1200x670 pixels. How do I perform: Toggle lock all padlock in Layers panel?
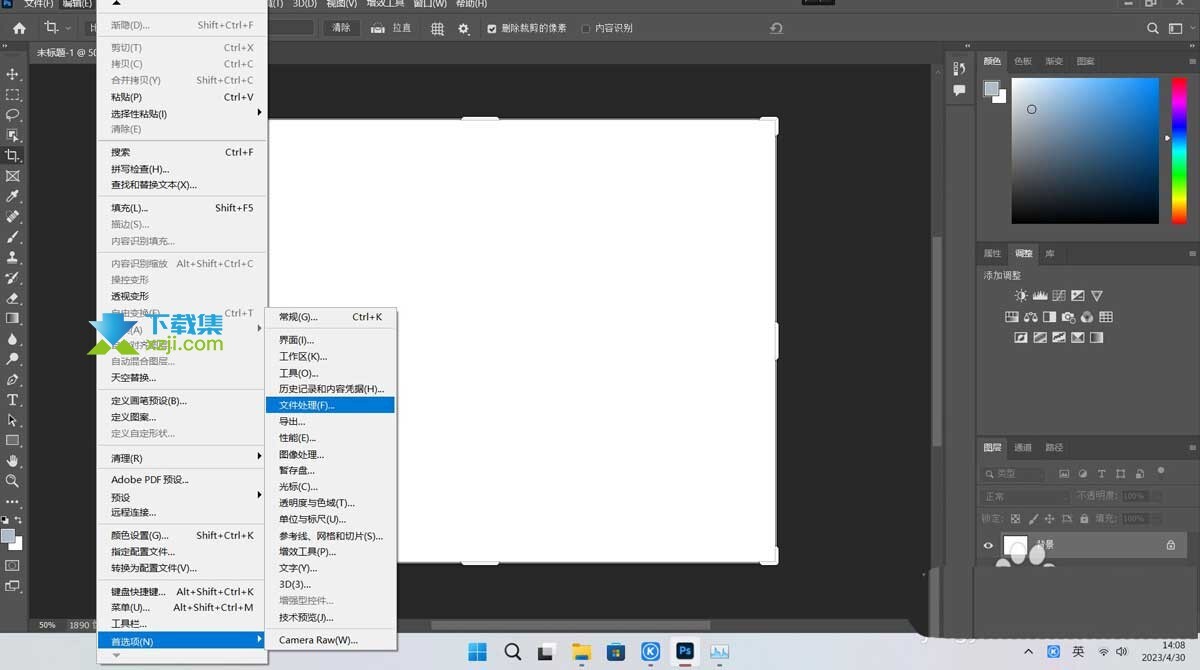tap(1083, 519)
